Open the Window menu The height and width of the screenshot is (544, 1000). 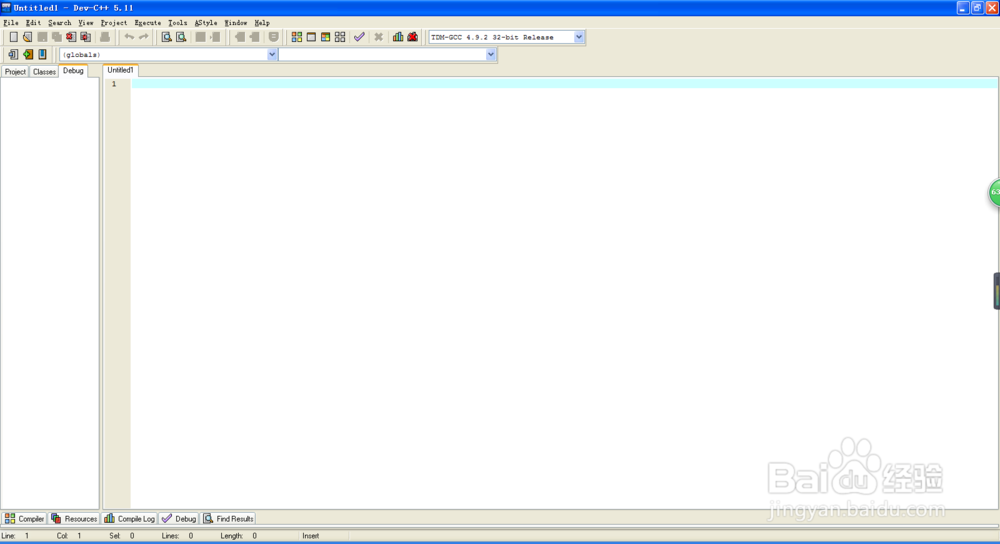tap(235, 22)
